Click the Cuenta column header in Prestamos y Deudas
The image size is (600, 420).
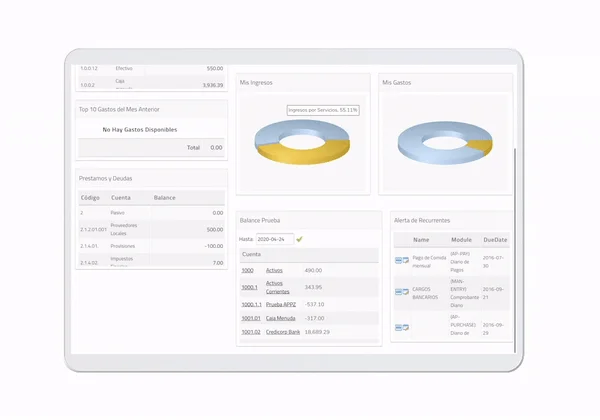121,198
